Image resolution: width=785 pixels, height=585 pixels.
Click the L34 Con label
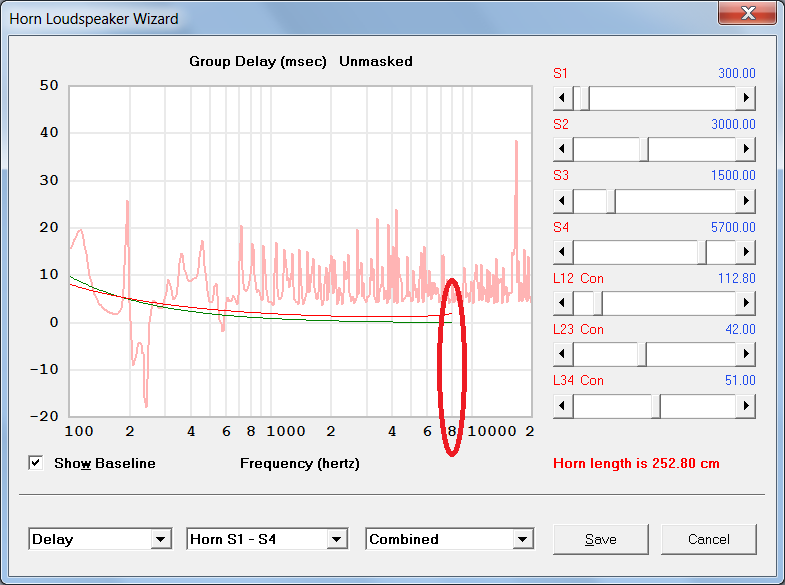578,380
